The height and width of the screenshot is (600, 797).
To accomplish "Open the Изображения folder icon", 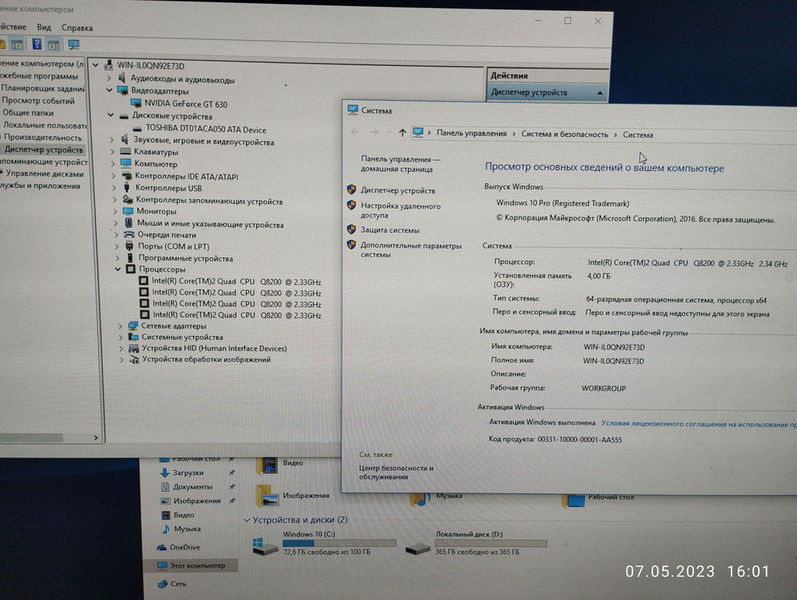I will (266, 495).
